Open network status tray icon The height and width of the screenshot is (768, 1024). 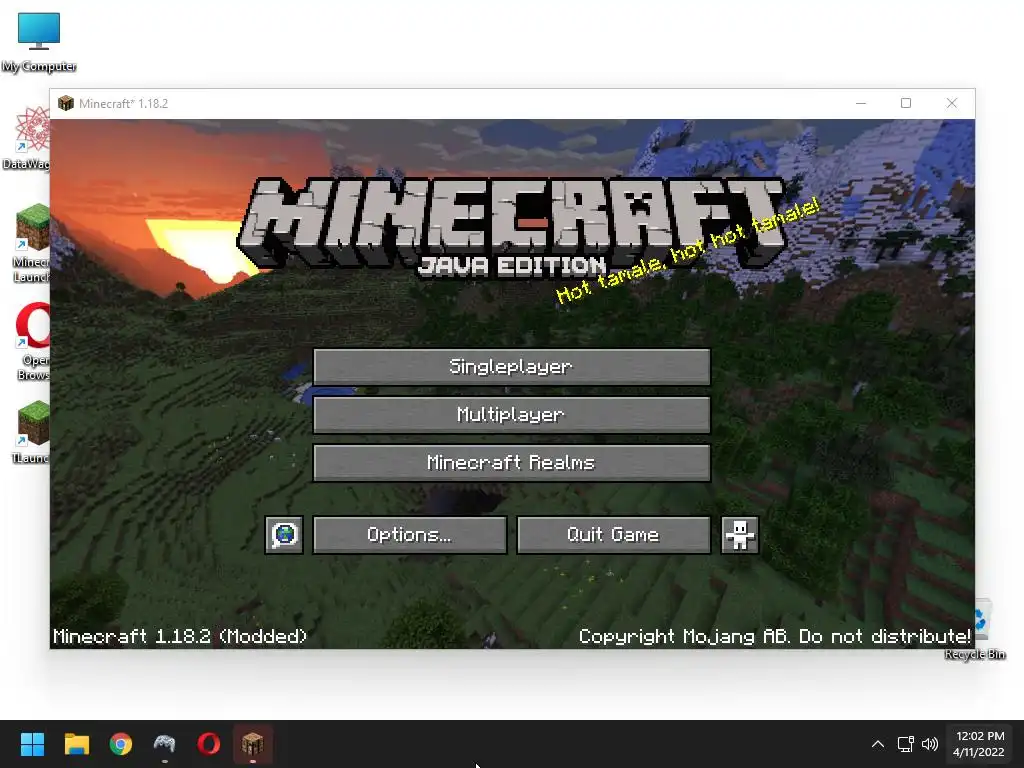point(905,744)
